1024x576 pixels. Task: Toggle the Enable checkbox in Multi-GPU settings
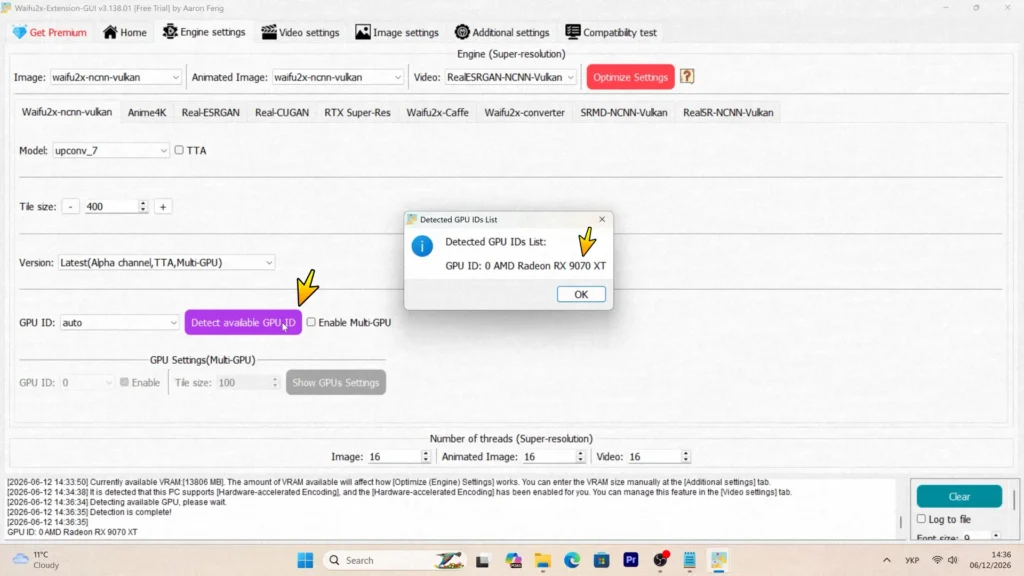[x=124, y=382]
